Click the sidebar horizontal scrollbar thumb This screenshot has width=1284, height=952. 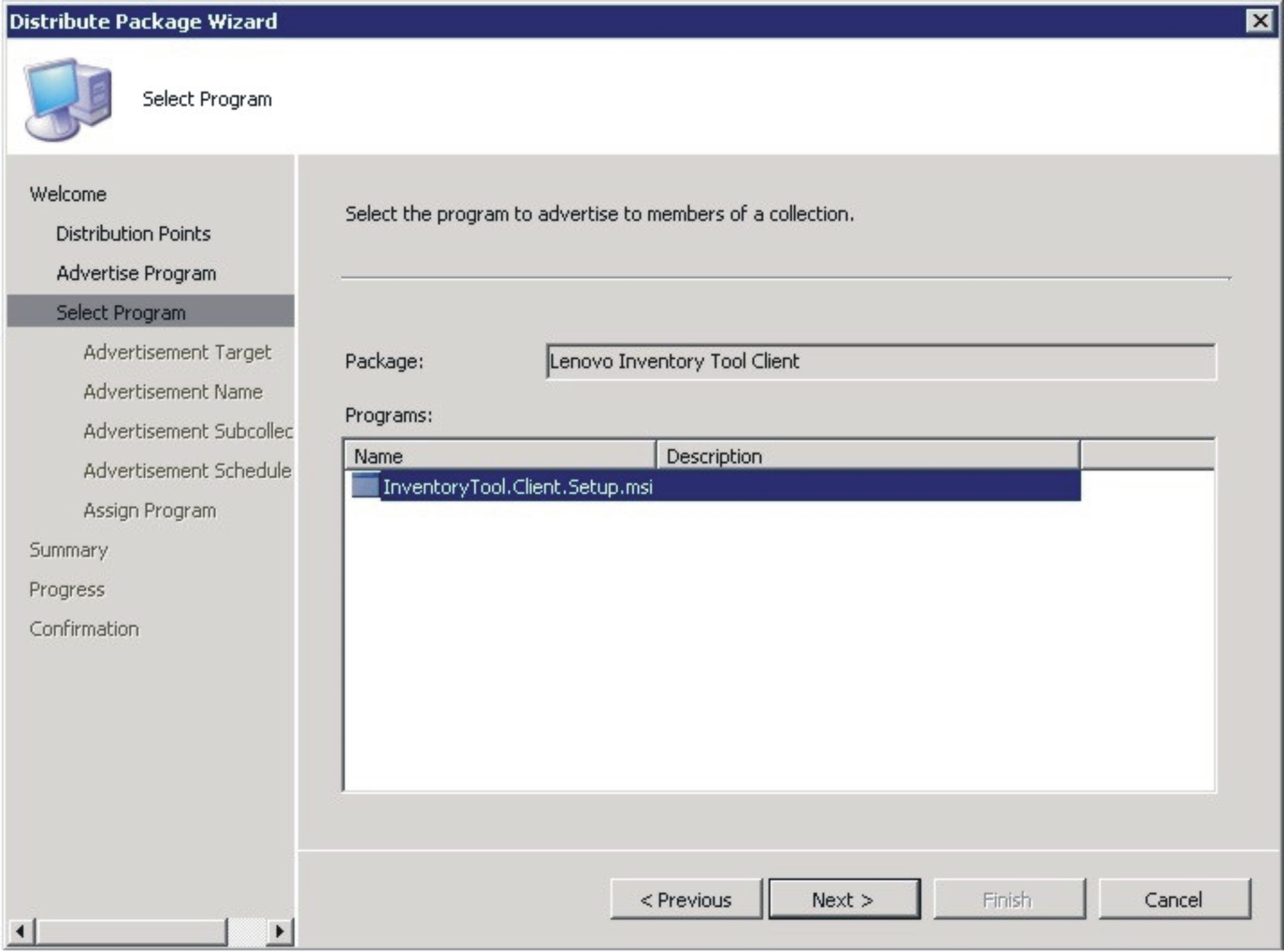tap(131, 931)
